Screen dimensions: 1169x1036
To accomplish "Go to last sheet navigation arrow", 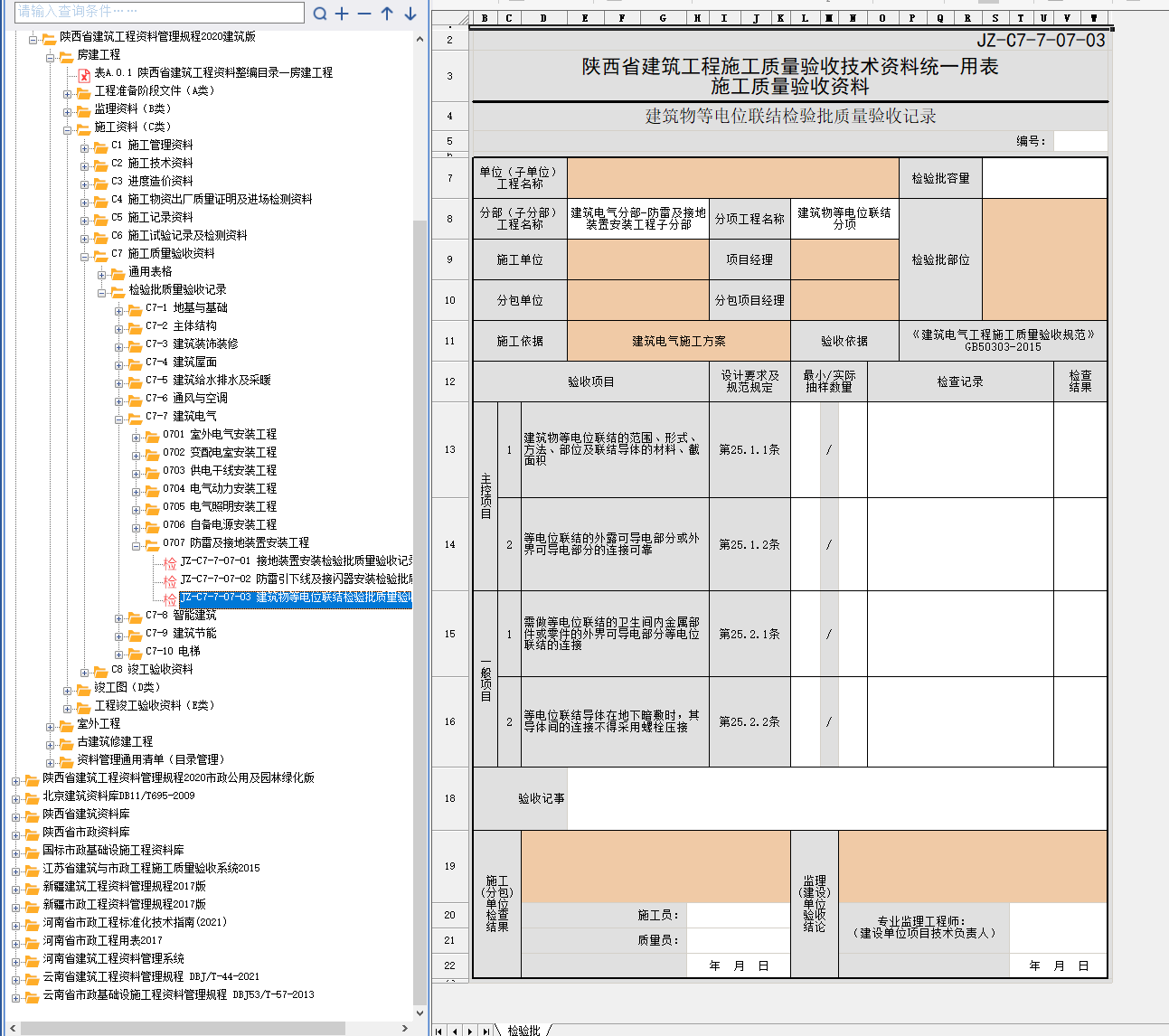I will [486, 1031].
